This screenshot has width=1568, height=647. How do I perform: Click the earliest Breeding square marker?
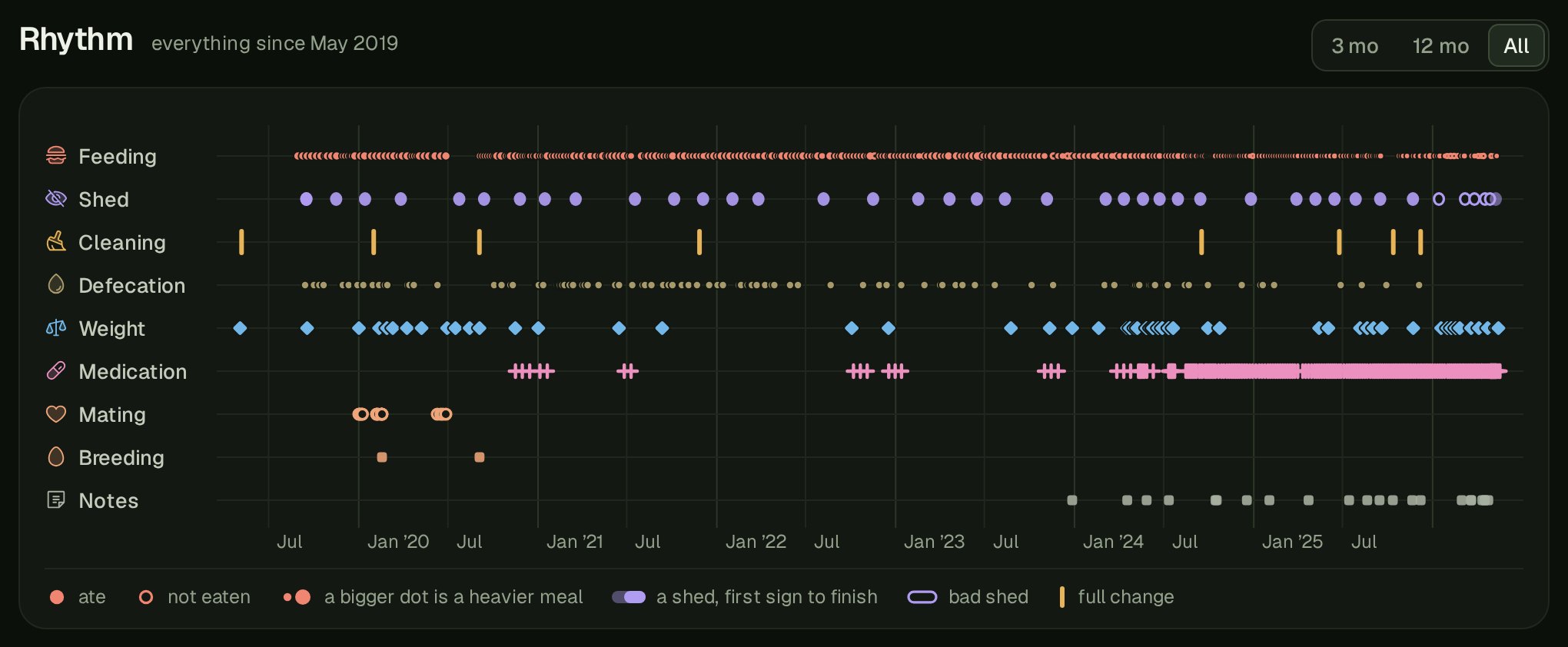pyautogui.click(x=382, y=457)
